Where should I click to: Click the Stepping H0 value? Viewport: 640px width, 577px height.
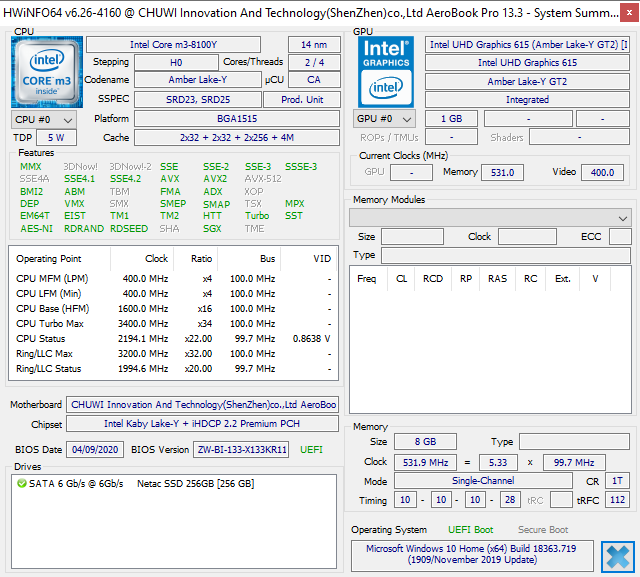176,62
